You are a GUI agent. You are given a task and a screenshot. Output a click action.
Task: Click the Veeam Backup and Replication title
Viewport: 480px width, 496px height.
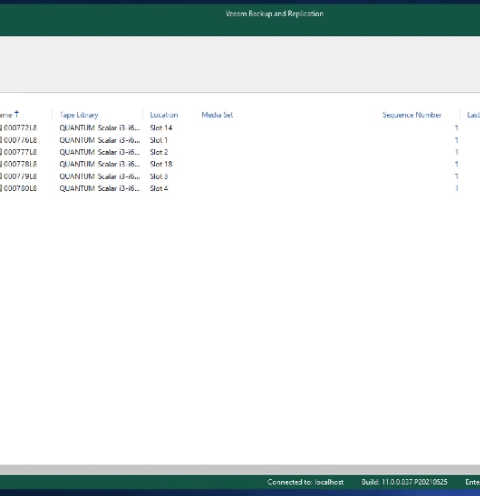274,14
